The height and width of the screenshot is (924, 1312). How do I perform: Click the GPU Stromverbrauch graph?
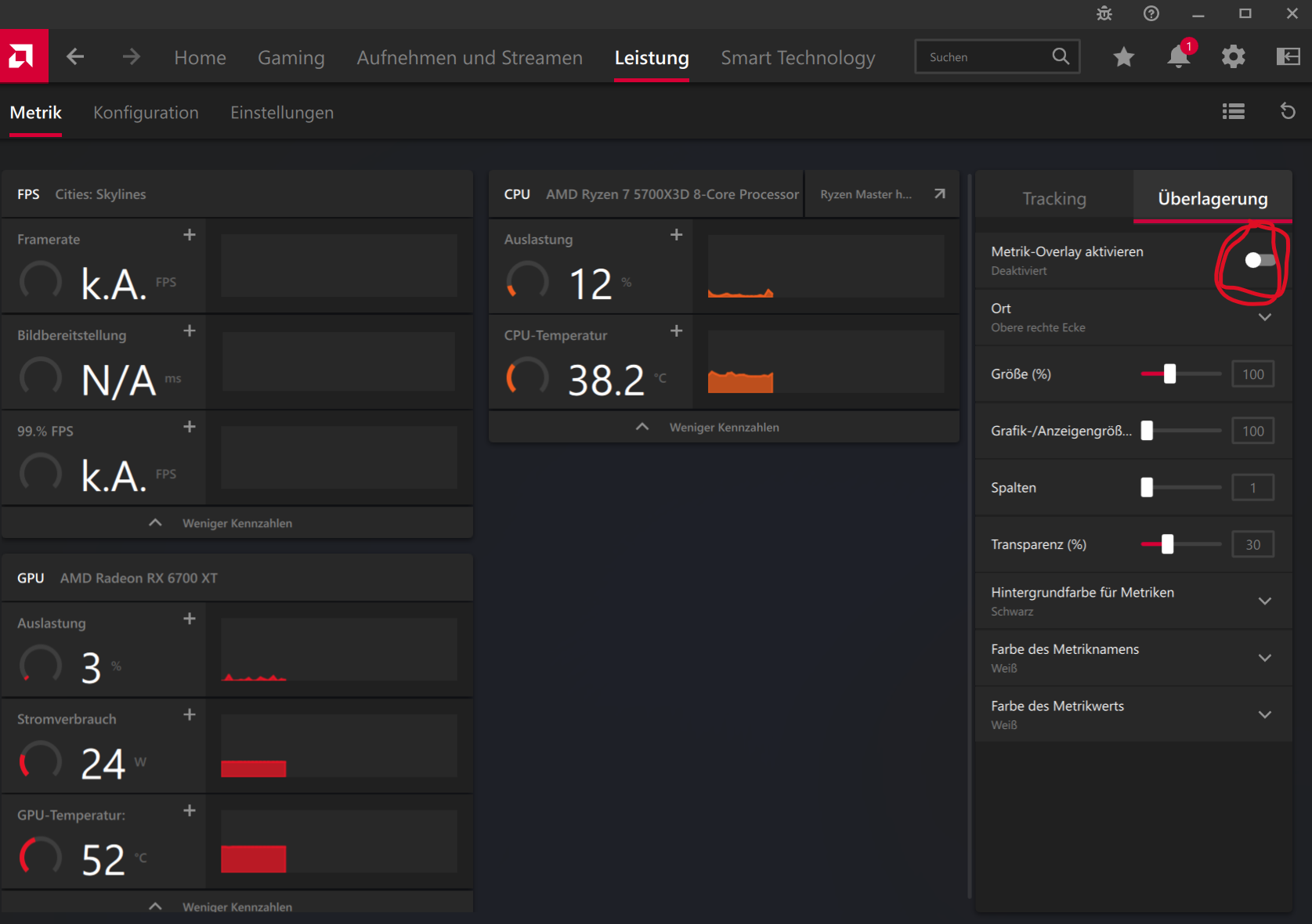[x=339, y=745]
